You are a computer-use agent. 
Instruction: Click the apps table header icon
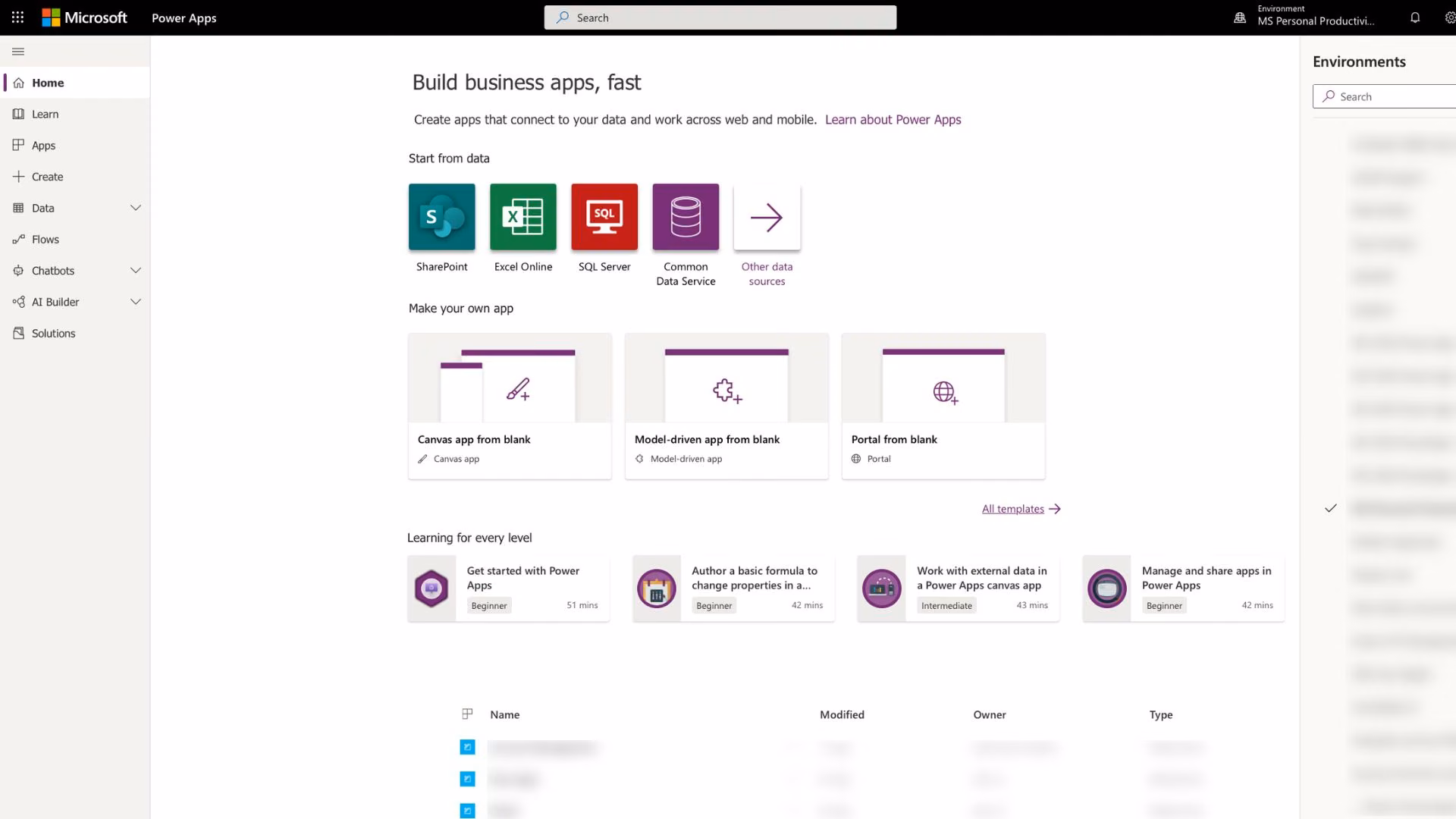click(467, 714)
